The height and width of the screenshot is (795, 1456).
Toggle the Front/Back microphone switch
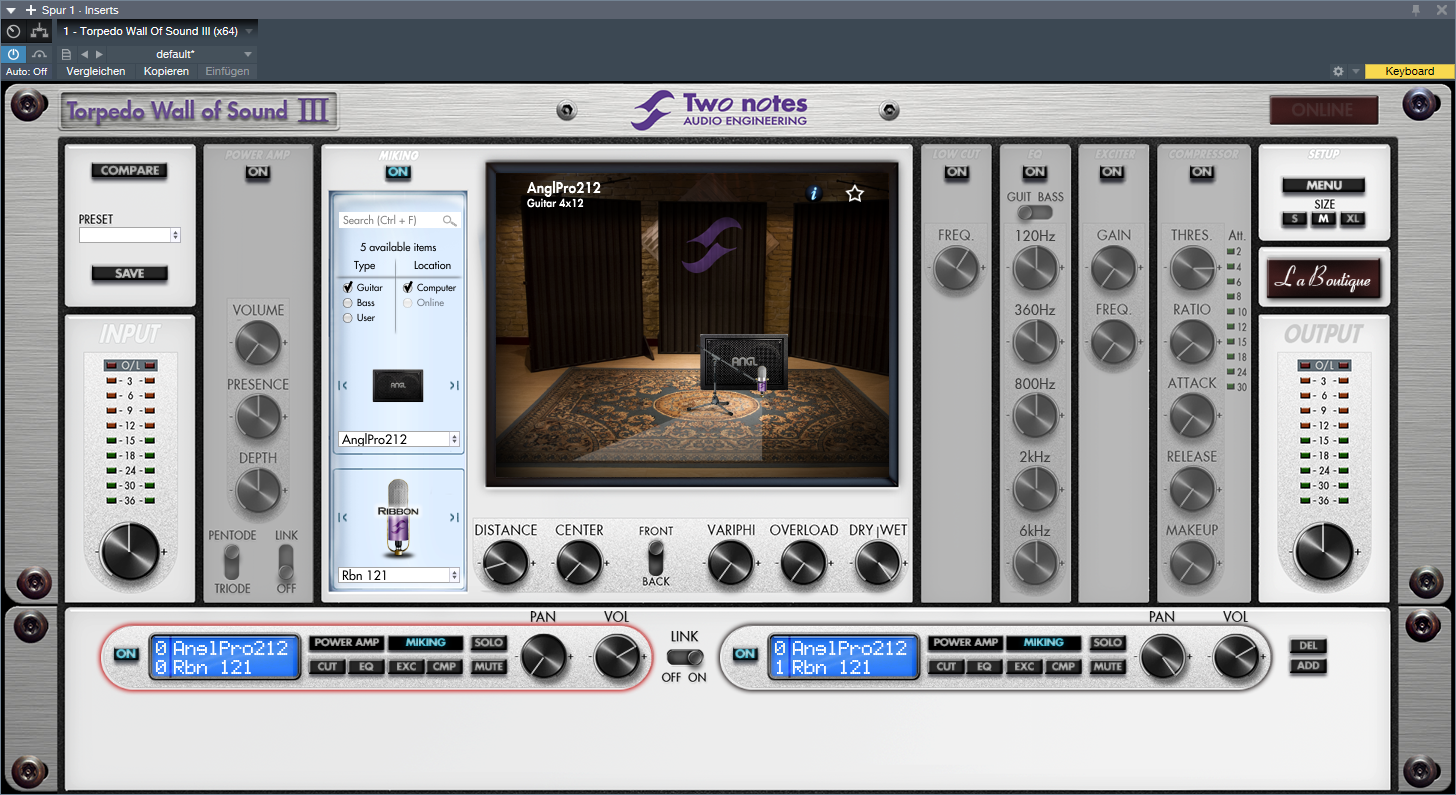656,556
